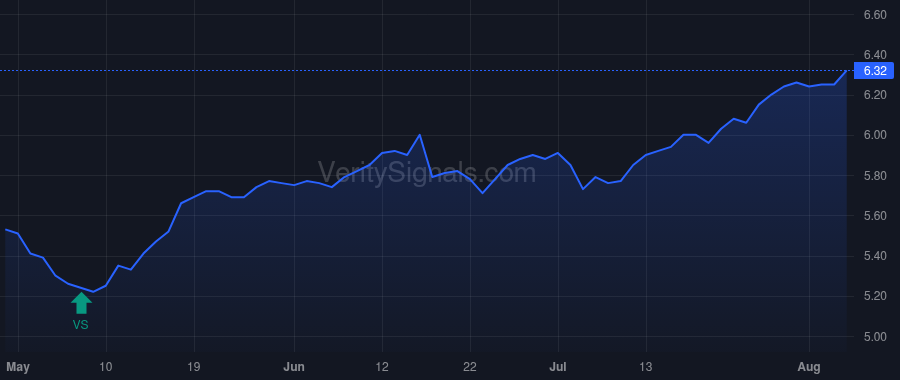
Task: Click the Jul date axis label
Action: [x=558, y=367]
